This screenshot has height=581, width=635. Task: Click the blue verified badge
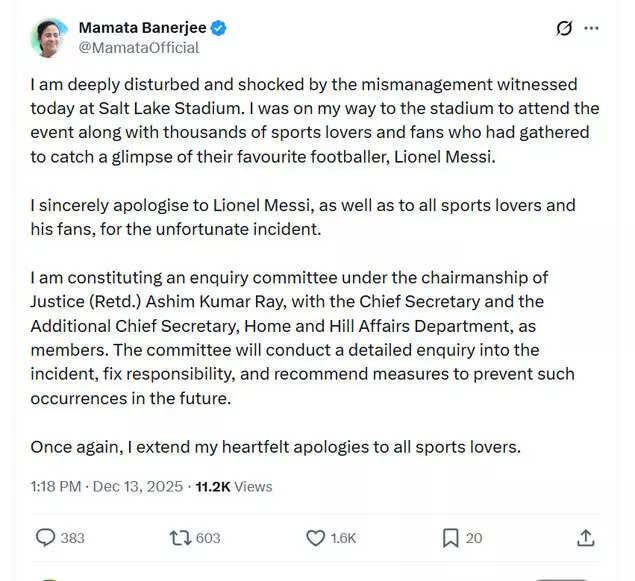pos(218,28)
